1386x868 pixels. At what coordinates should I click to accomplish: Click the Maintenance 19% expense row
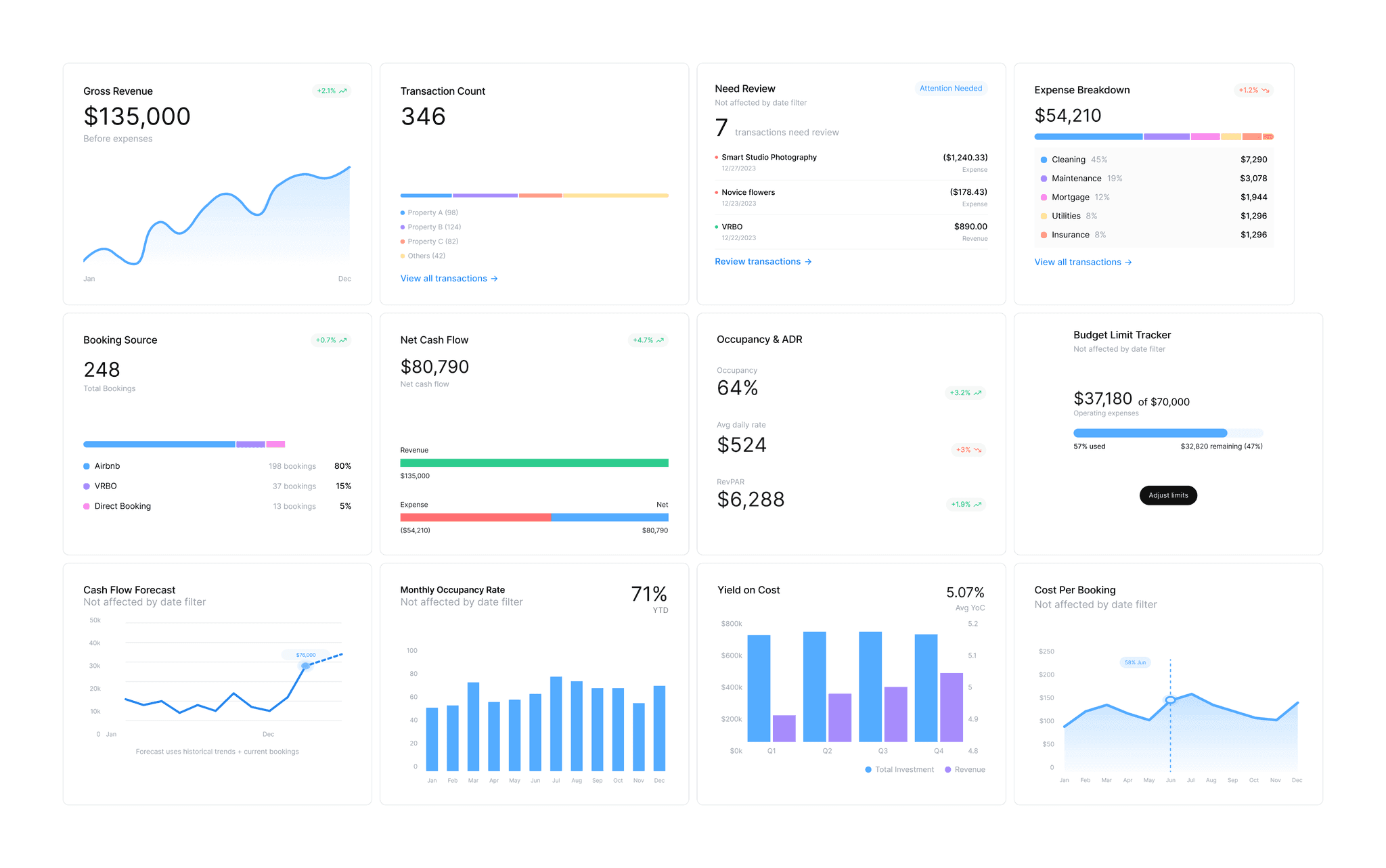pyautogui.click(x=1154, y=179)
